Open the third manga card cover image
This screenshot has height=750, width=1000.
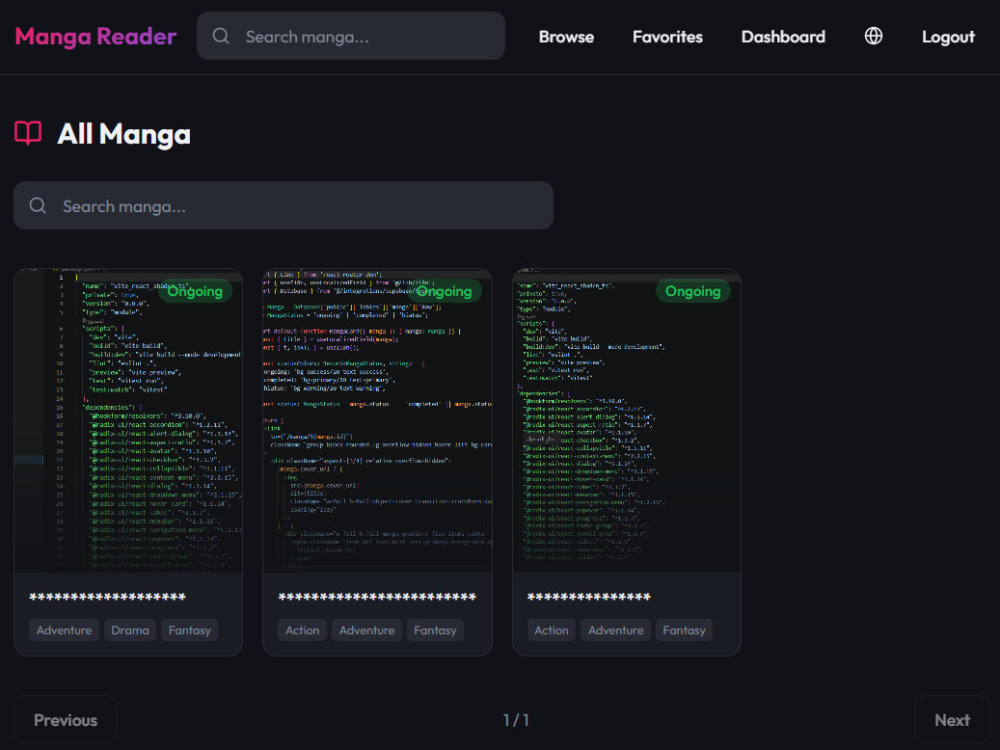(x=626, y=420)
